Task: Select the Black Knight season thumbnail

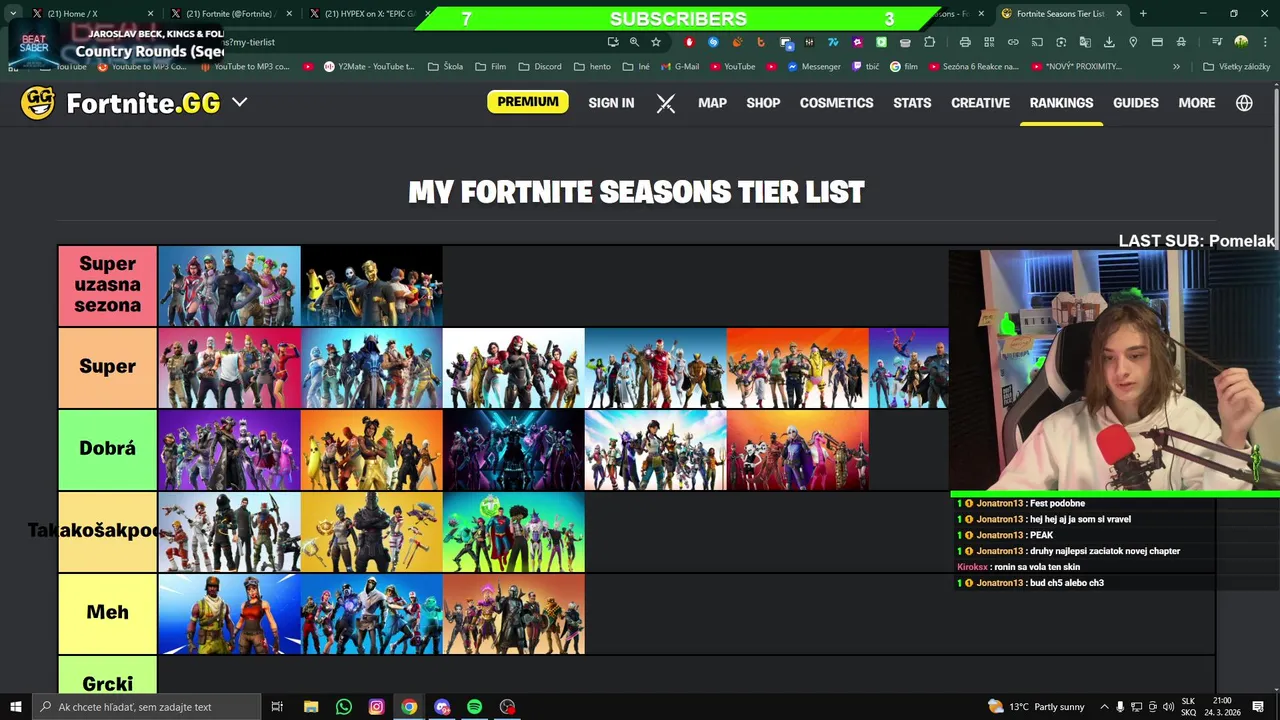Action: 371,532
